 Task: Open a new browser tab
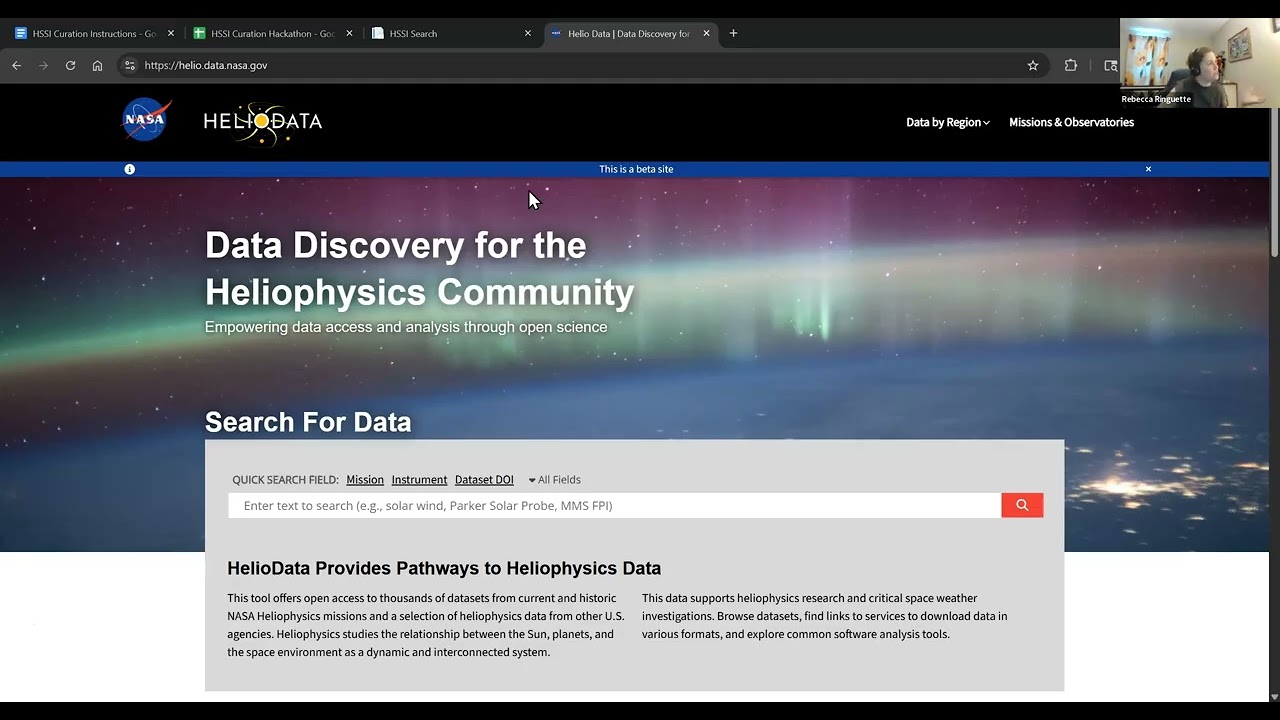coord(733,33)
